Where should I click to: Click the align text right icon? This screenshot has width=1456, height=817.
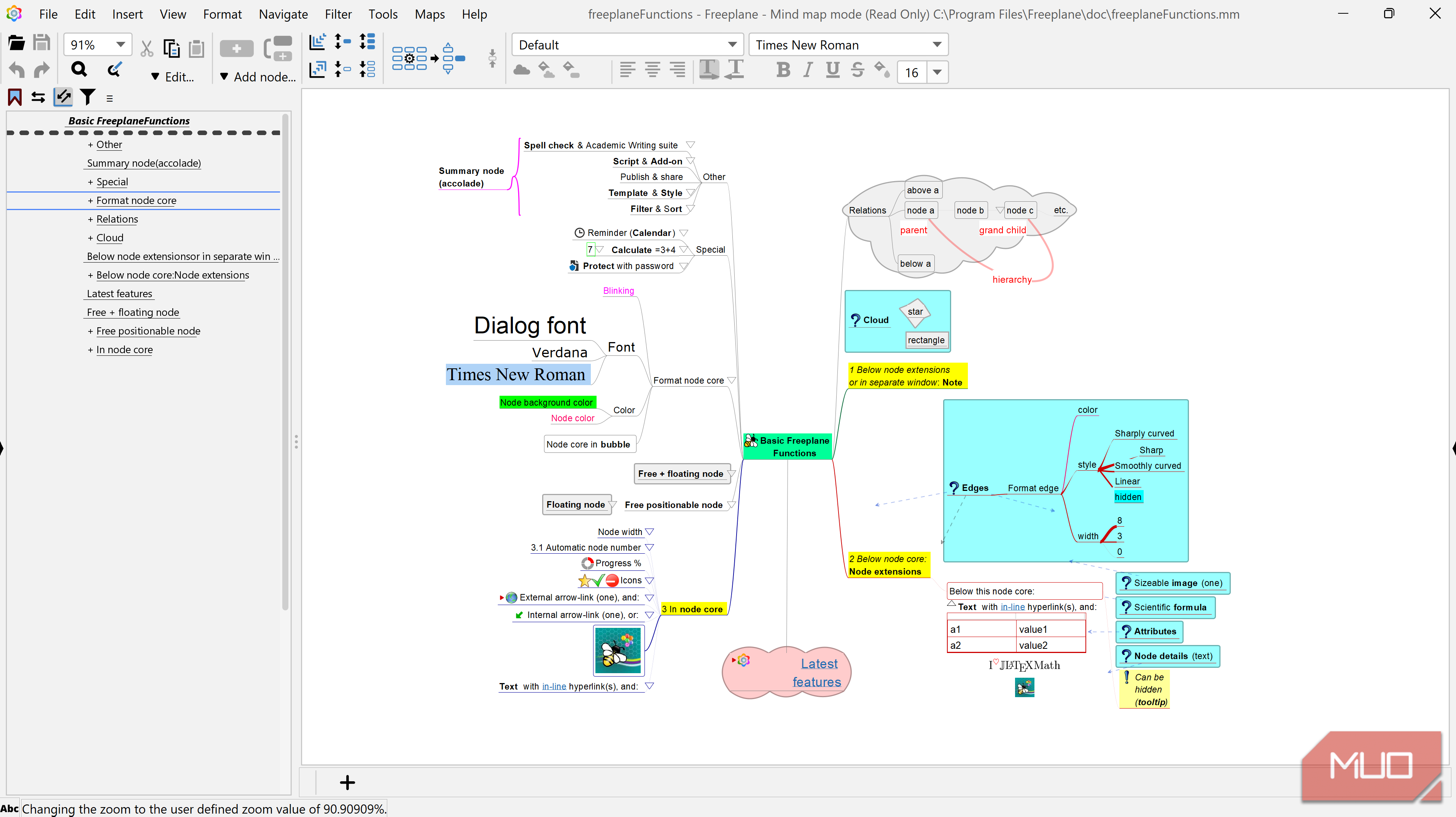[677, 70]
